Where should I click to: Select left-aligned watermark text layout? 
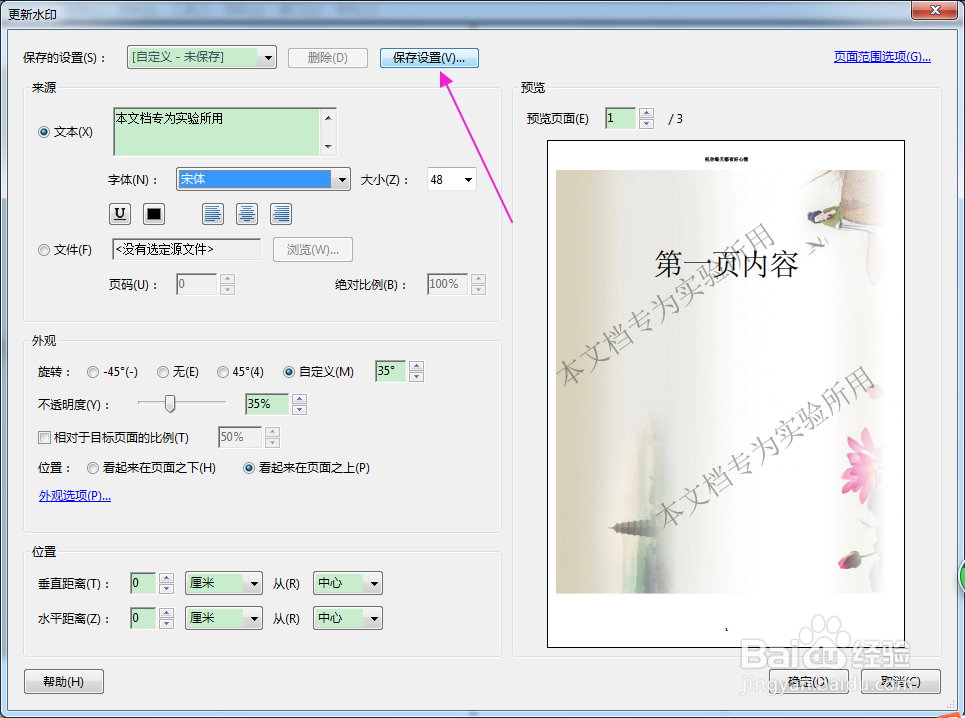tap(213, 213)
